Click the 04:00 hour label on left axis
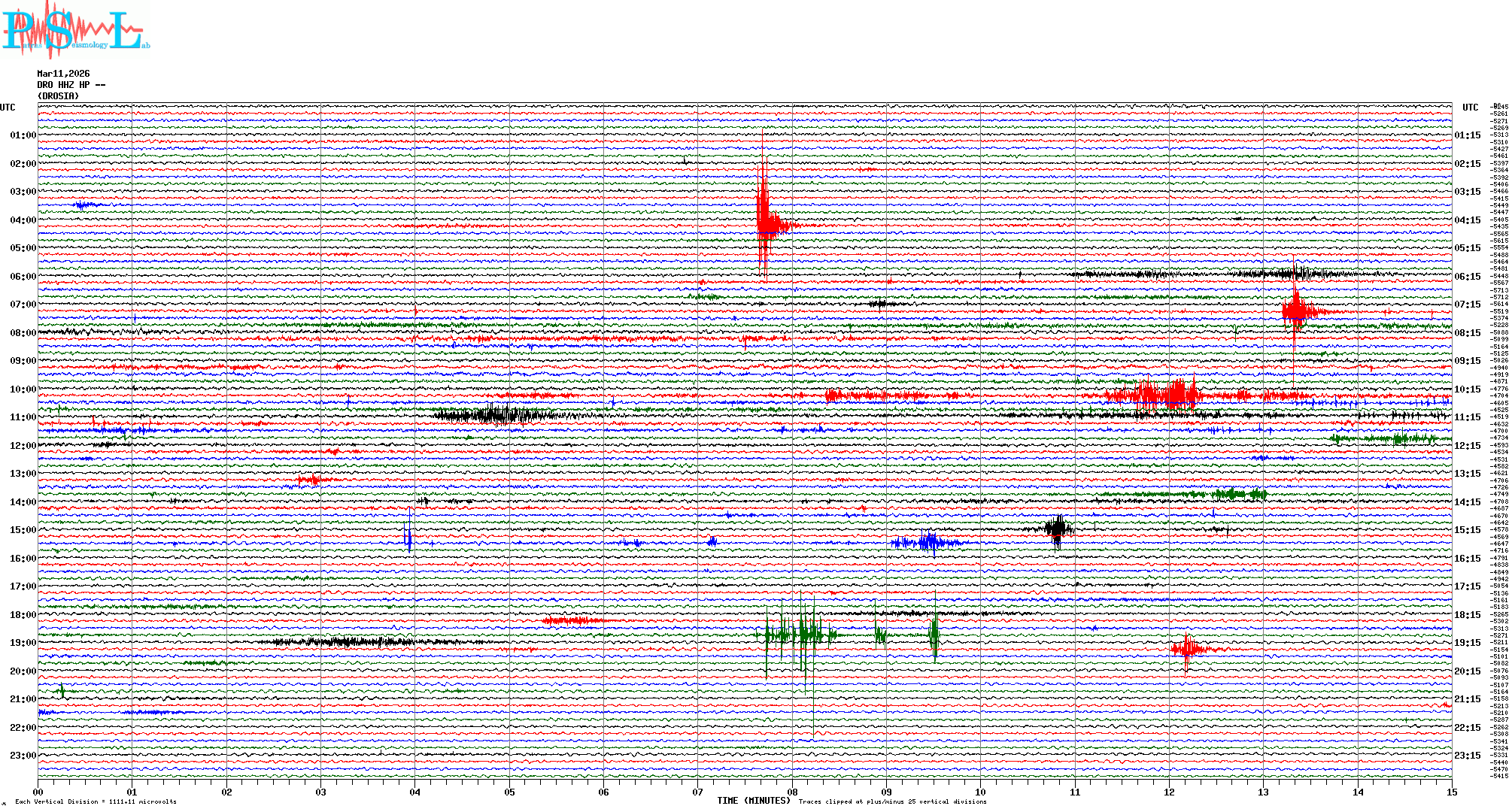This screenshot has width=1512, height=812. [x=23, y=220]
